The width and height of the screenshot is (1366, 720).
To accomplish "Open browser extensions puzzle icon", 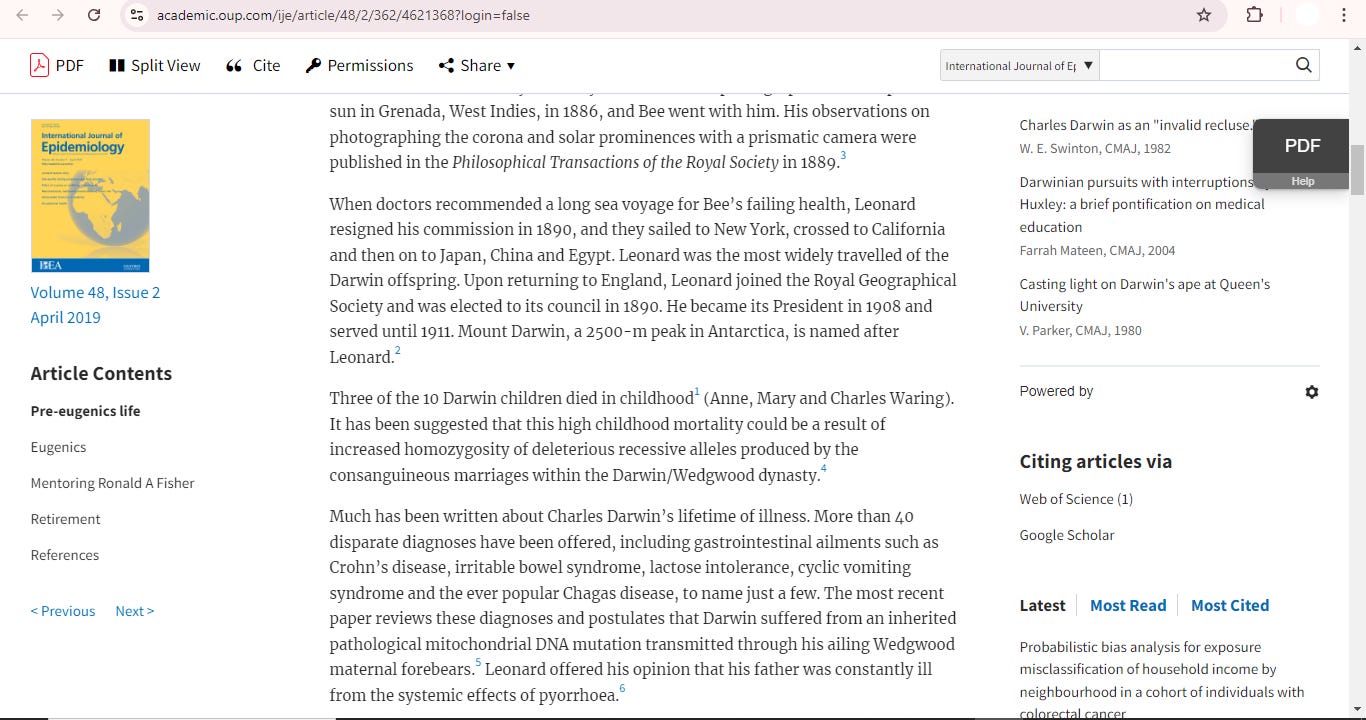I will coord(1254,15).
